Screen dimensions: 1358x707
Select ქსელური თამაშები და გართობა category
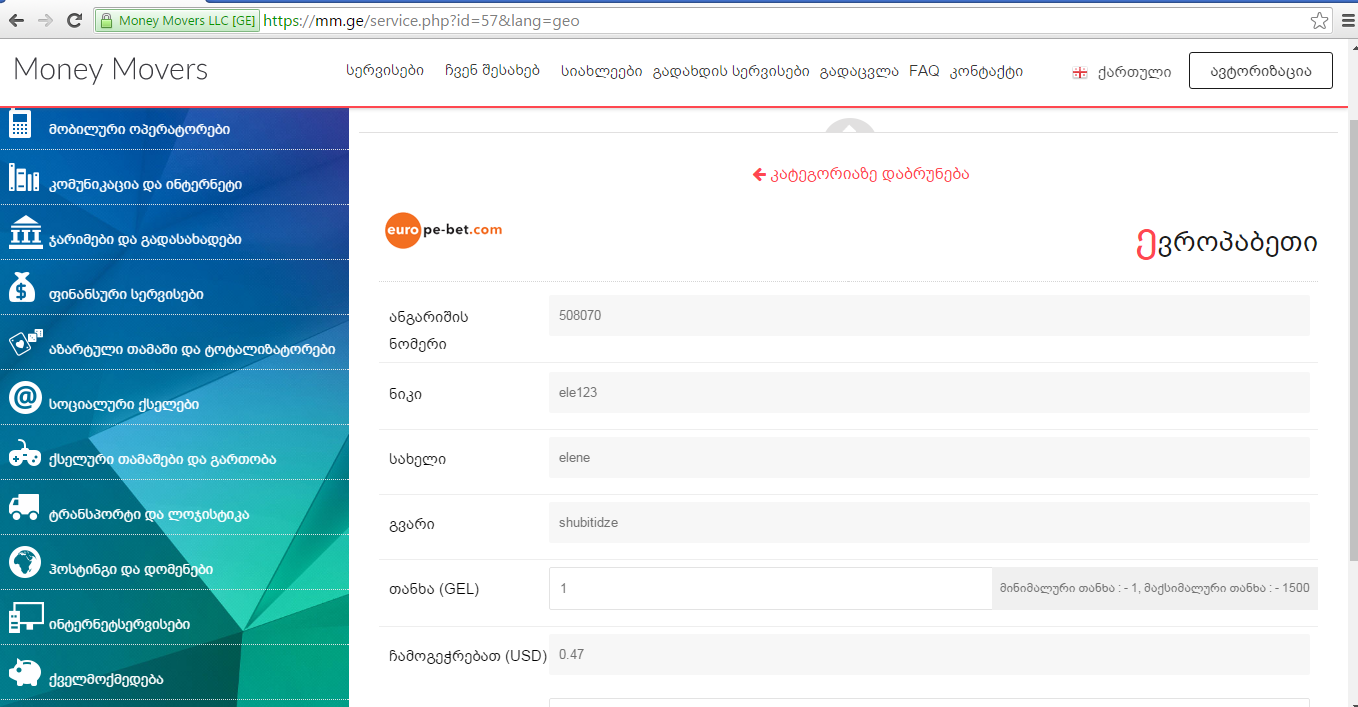(x=174, y=454)
